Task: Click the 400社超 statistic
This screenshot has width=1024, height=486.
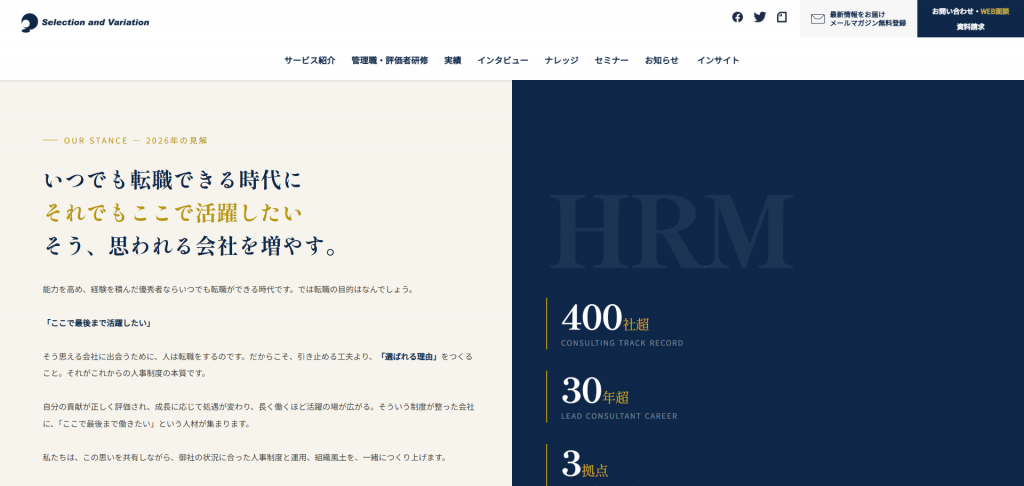Action: [605, 318]
